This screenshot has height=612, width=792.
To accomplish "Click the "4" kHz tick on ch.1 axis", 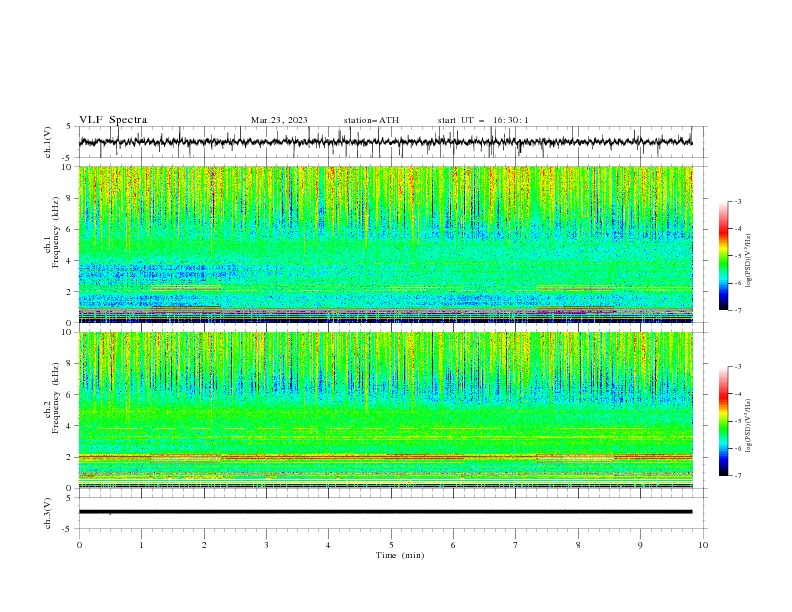I will click(69, 261).
